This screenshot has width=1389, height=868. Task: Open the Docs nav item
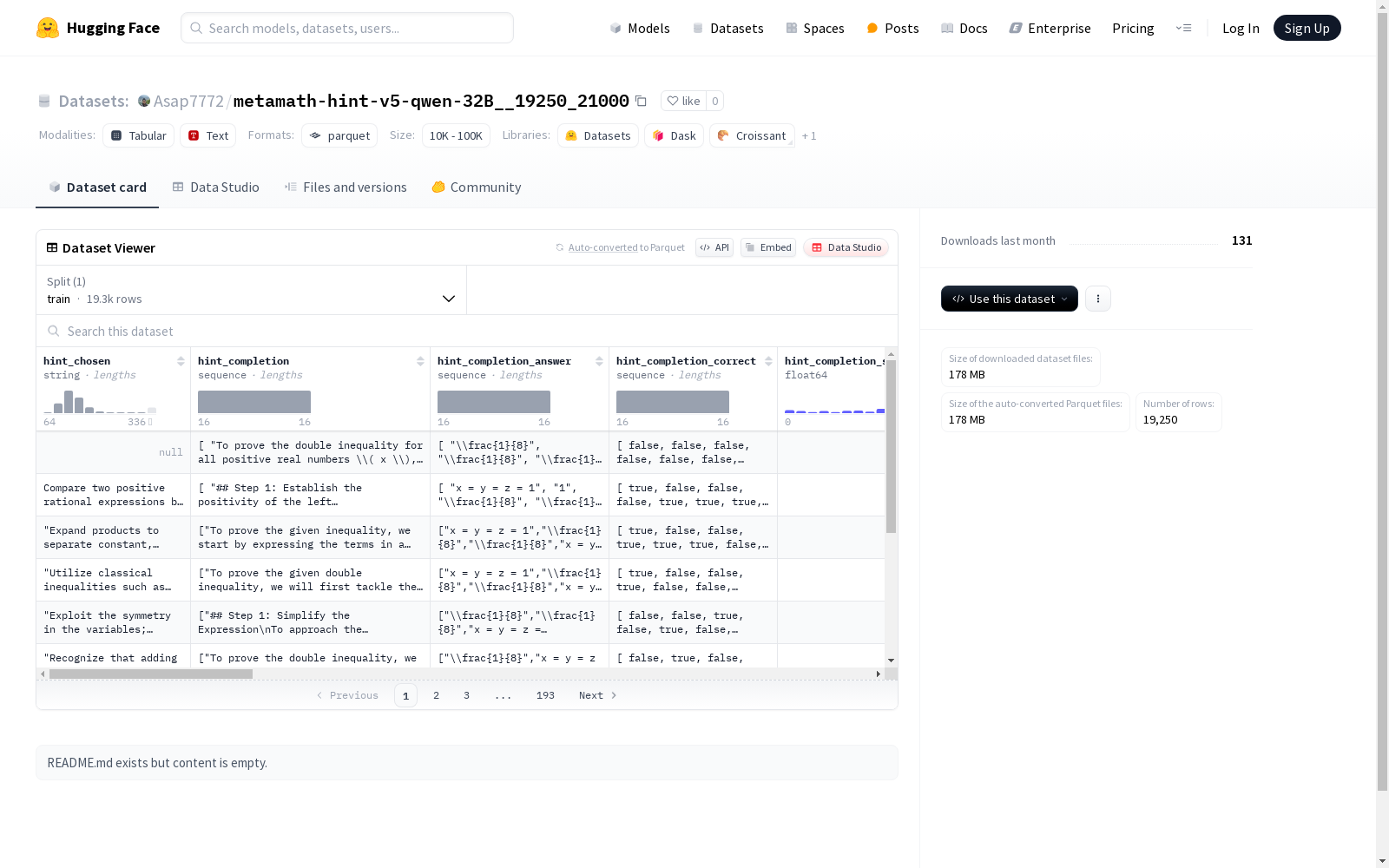pyautogui.click(x=964, y=28)
